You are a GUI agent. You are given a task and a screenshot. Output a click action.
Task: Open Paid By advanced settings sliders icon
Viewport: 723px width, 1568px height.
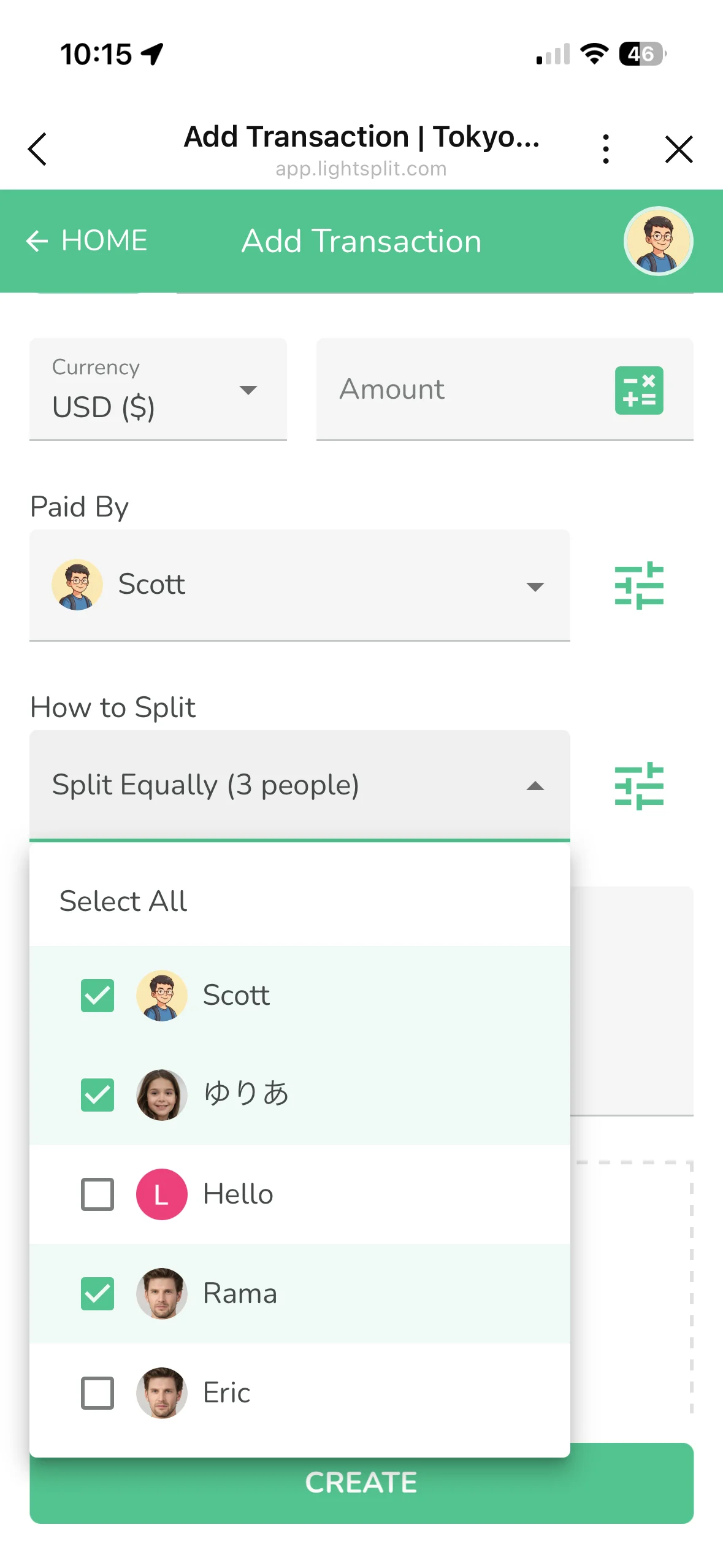click(x=638, y=585)
